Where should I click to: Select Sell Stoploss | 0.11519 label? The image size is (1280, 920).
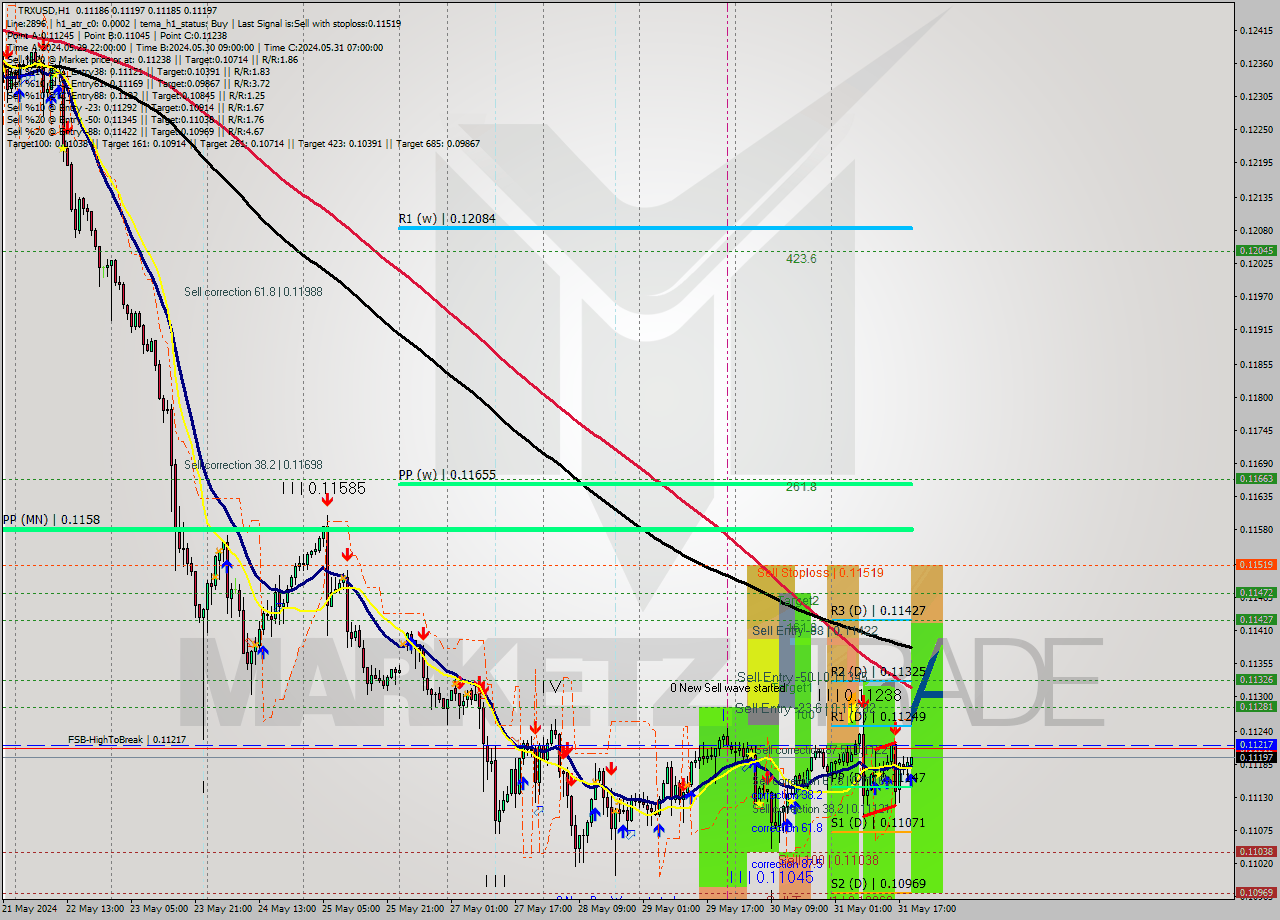[x=820, y=573]
